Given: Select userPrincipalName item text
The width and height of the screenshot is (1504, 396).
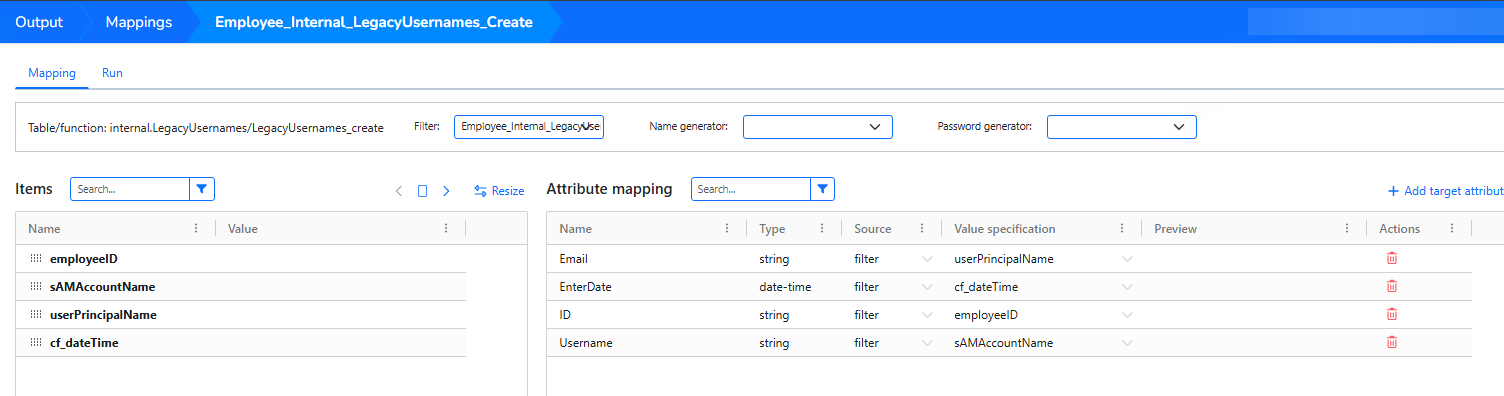Looking at the screenshot, I should 103,315.
